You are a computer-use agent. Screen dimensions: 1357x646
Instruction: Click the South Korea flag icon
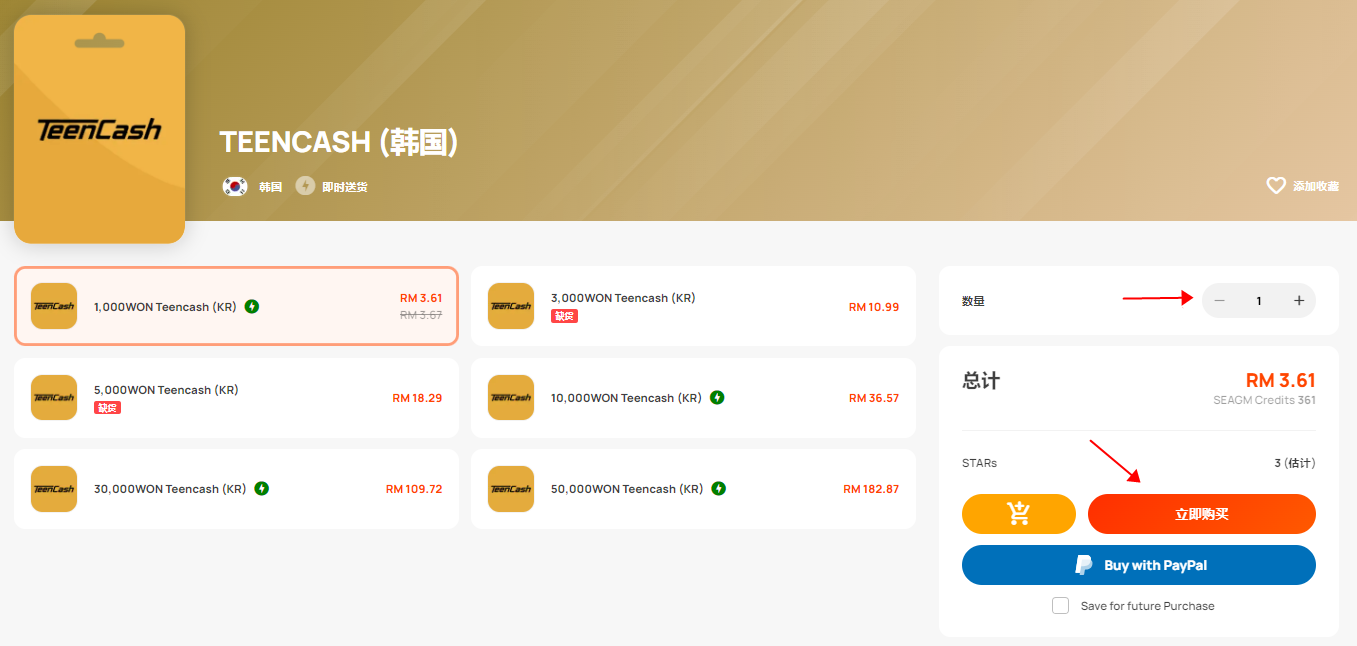click(235, 186)
